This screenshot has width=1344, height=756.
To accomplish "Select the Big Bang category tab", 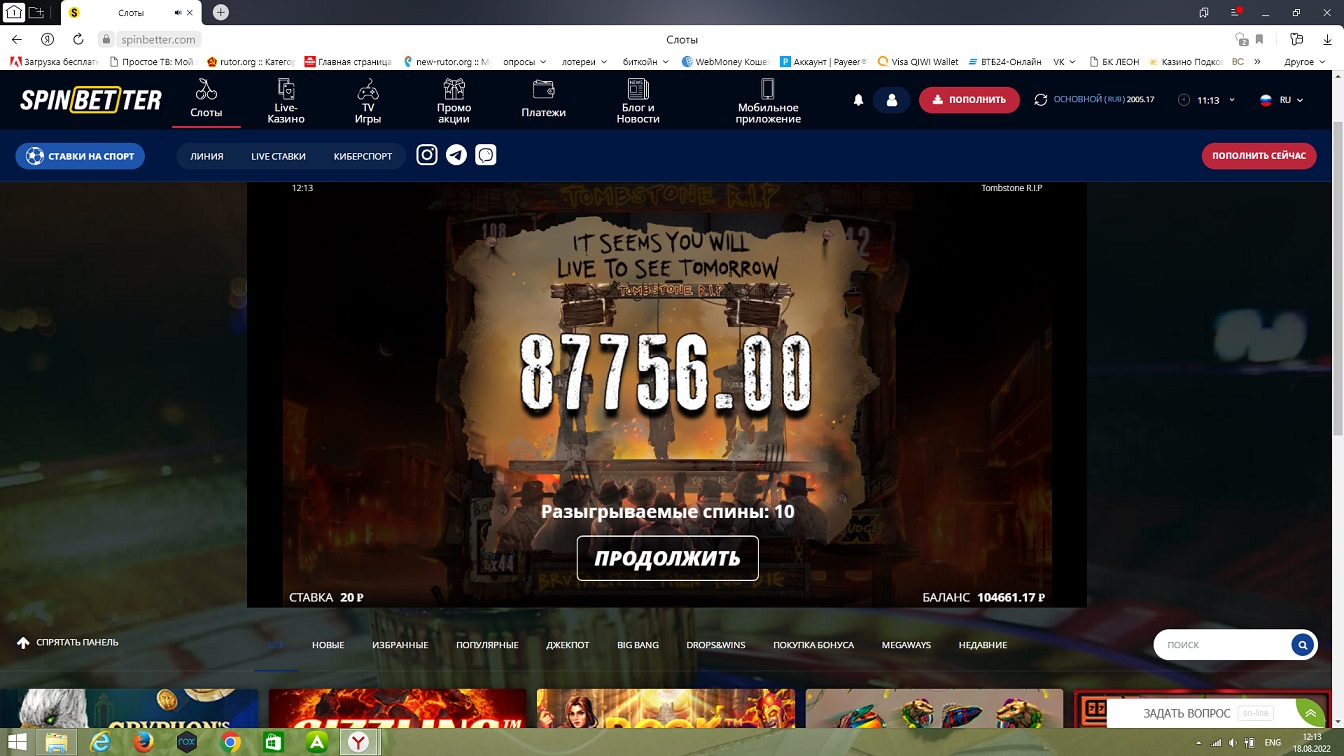I will click(x=638, y=645).
